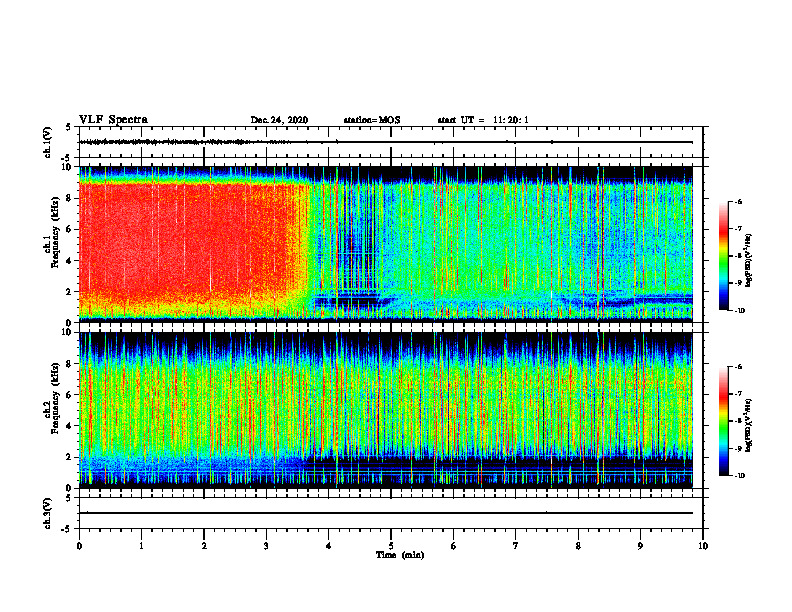Click the "station=MOS" header label
The width and height of the screenshot is (792, 612).
click(372, 120)
